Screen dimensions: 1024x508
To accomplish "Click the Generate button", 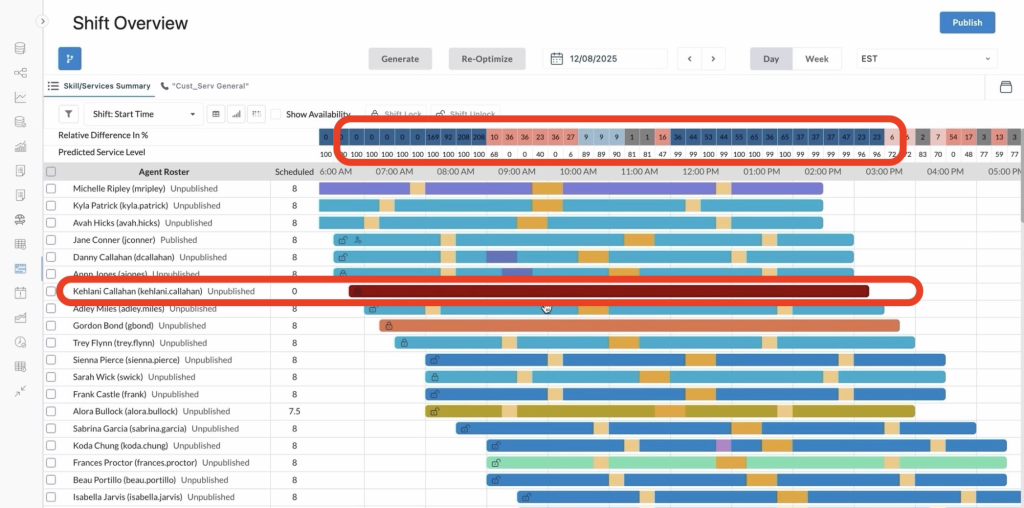I will click(400, 59).
